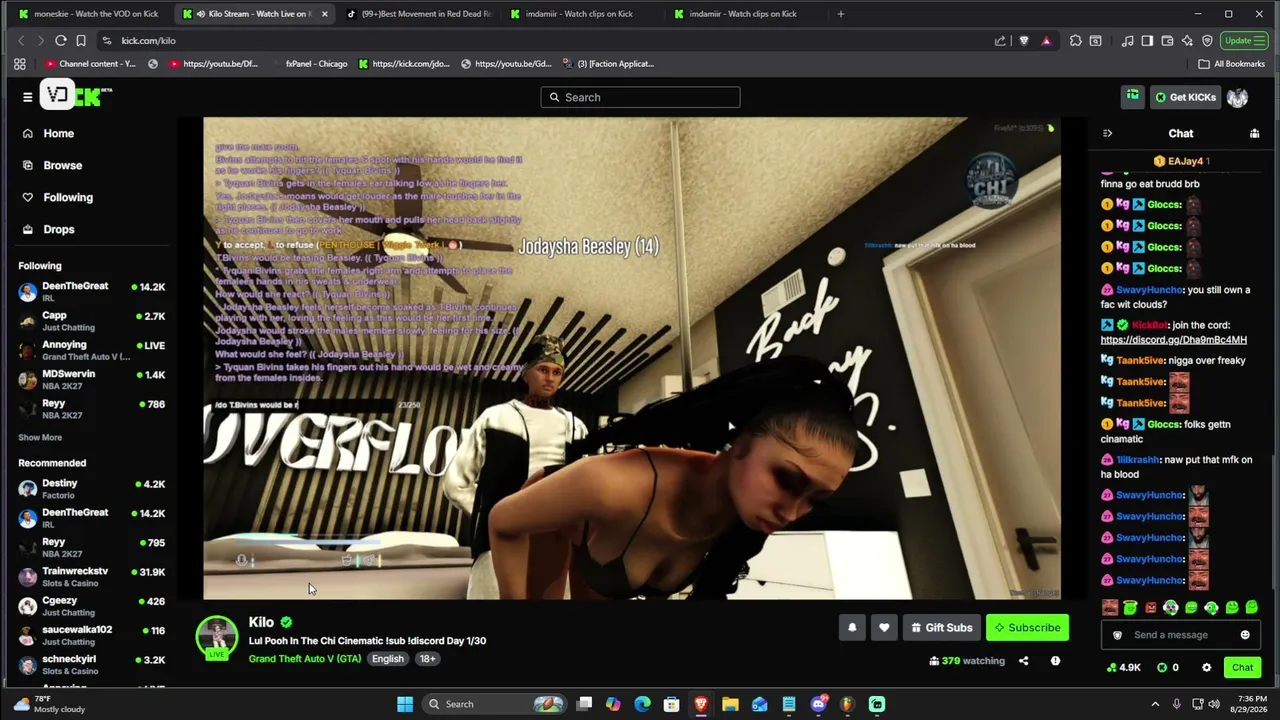The height and width of the screenshot is (720, 1280).
Task: Open saucewalka102 recommended channel
Action: (91, 635)
